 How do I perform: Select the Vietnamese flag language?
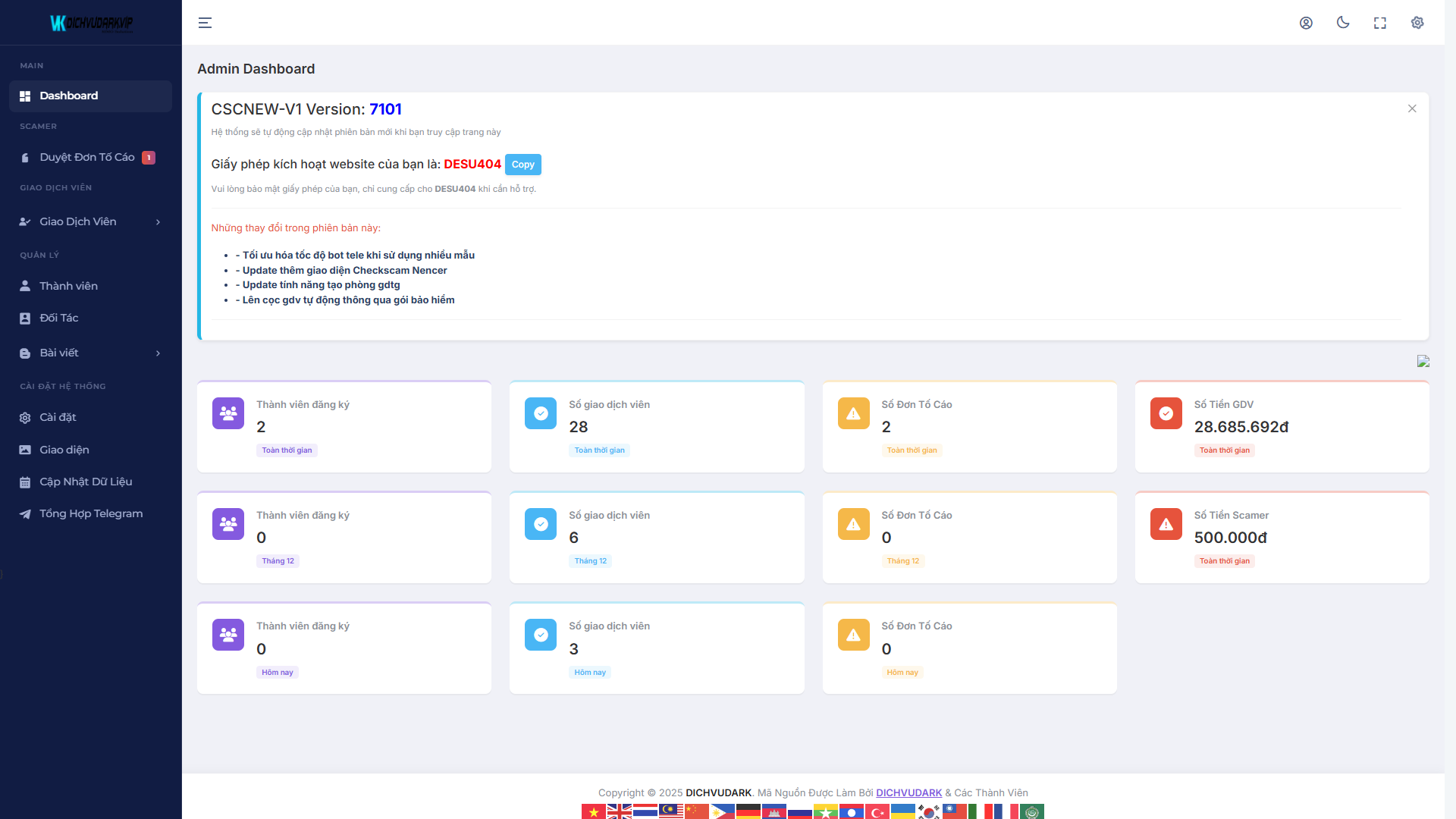click(593, 811)
